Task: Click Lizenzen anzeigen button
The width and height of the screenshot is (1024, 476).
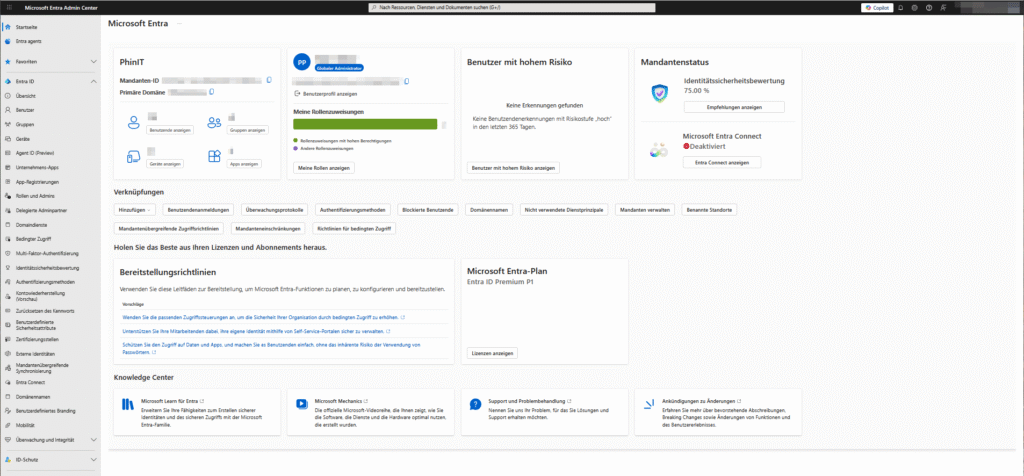Action: click(492, 353)
